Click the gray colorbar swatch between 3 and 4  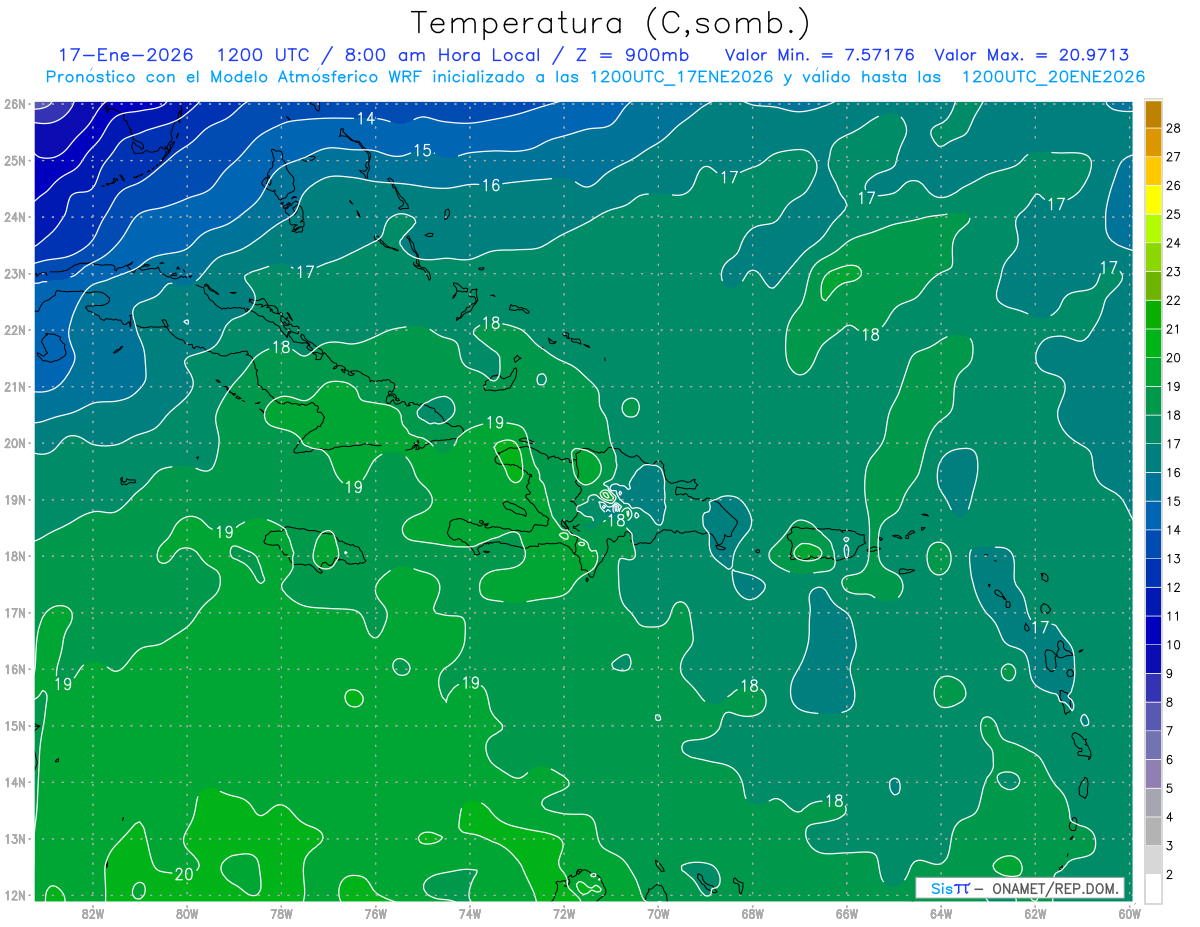coord(1153,831)
